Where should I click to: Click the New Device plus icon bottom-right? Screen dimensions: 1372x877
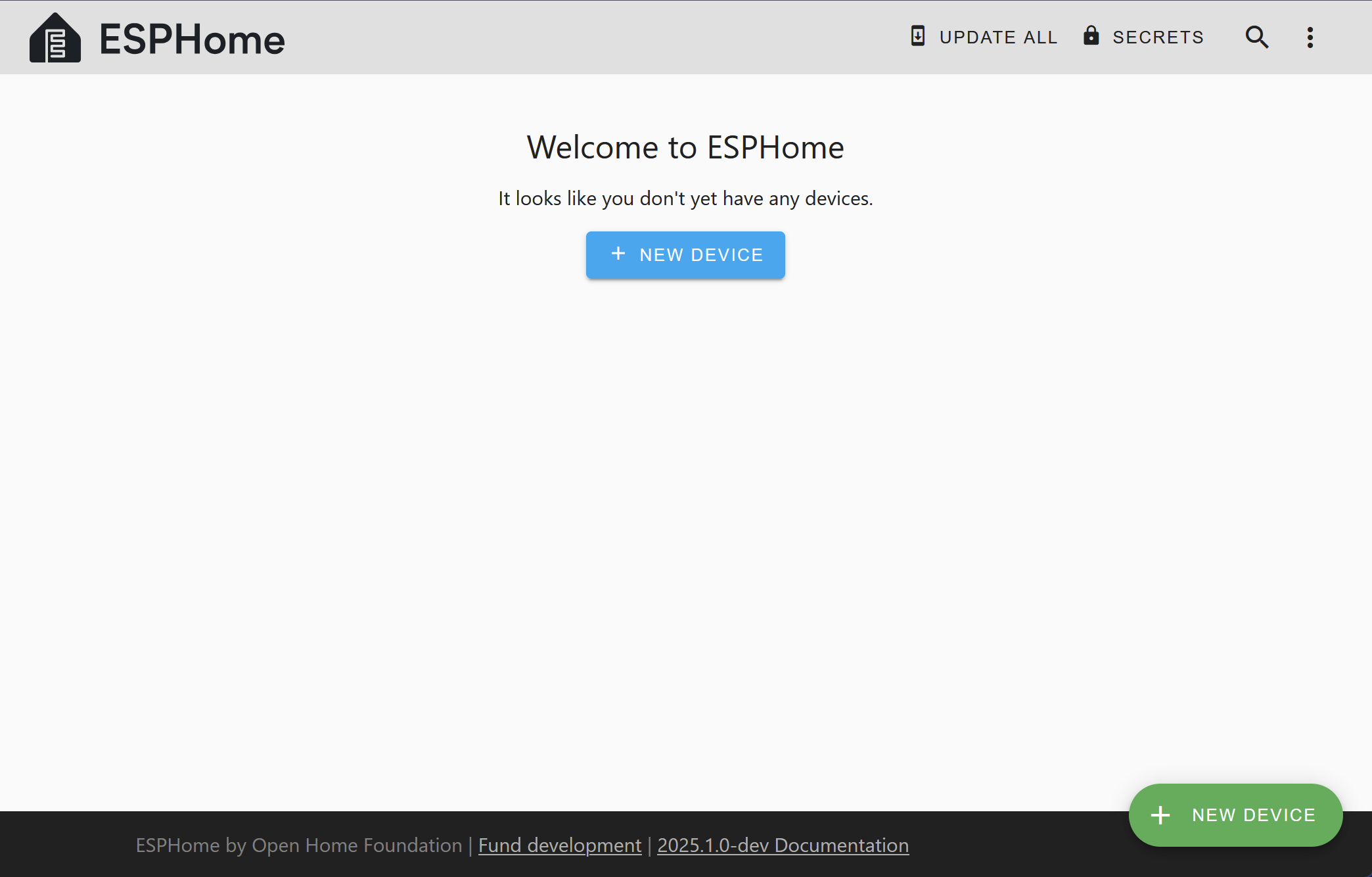click(1159, 814)
